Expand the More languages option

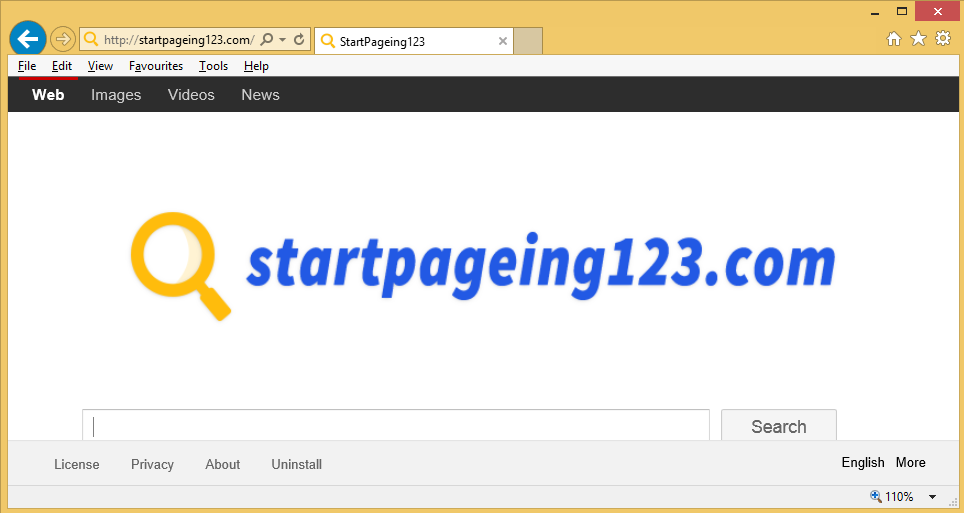pos(910,462)
